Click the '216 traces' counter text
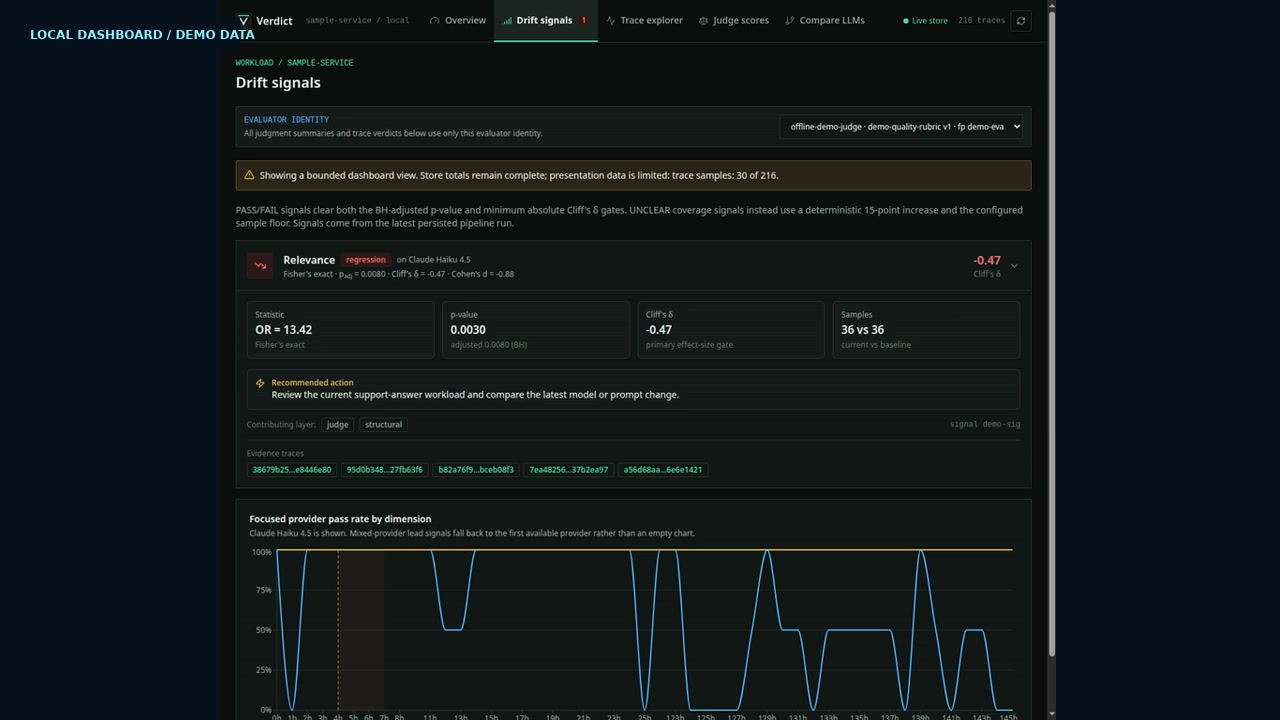This screenshot has height=720, width=1280. tap(981, 20)
